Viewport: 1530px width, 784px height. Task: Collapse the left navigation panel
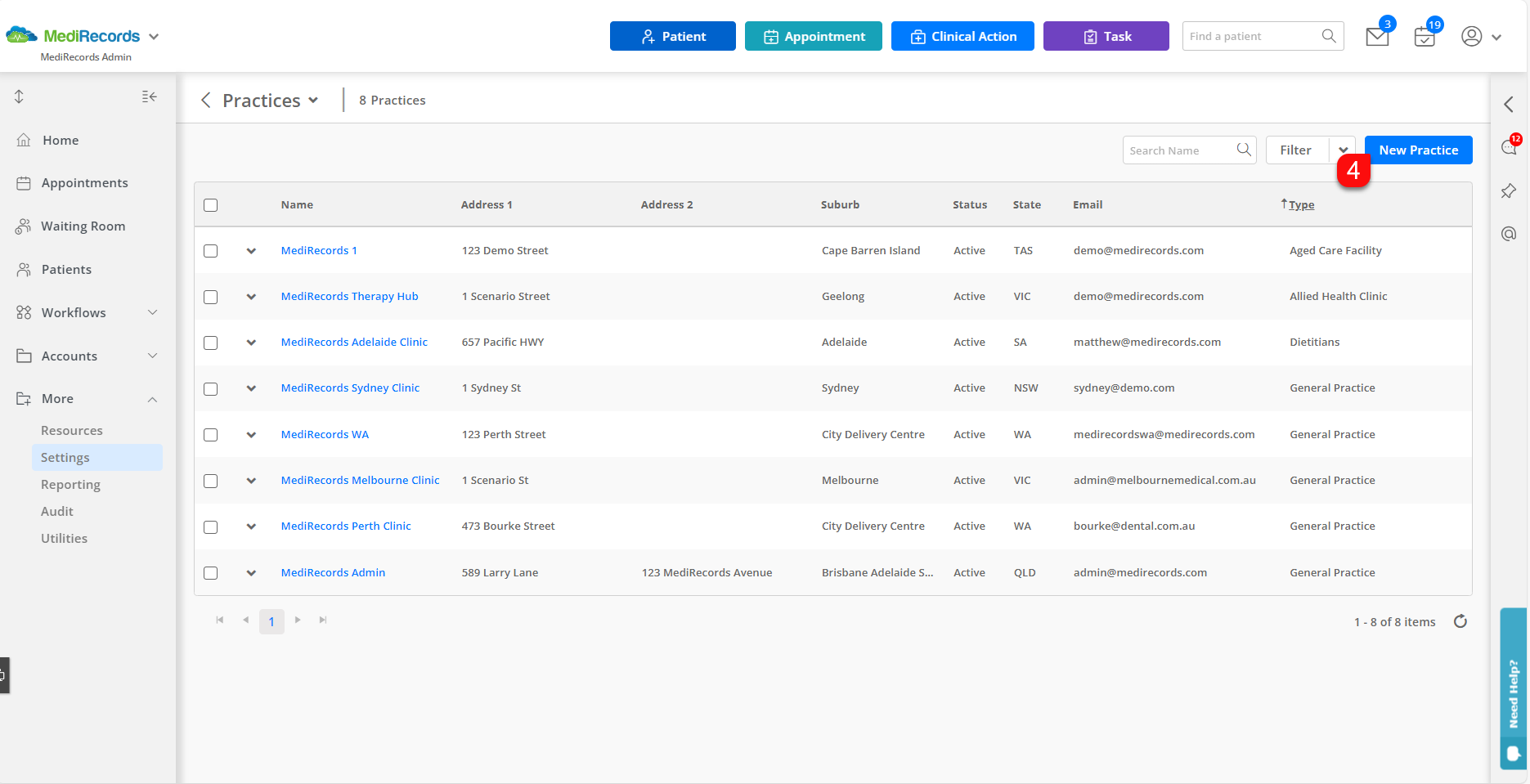tap(149, 96)
